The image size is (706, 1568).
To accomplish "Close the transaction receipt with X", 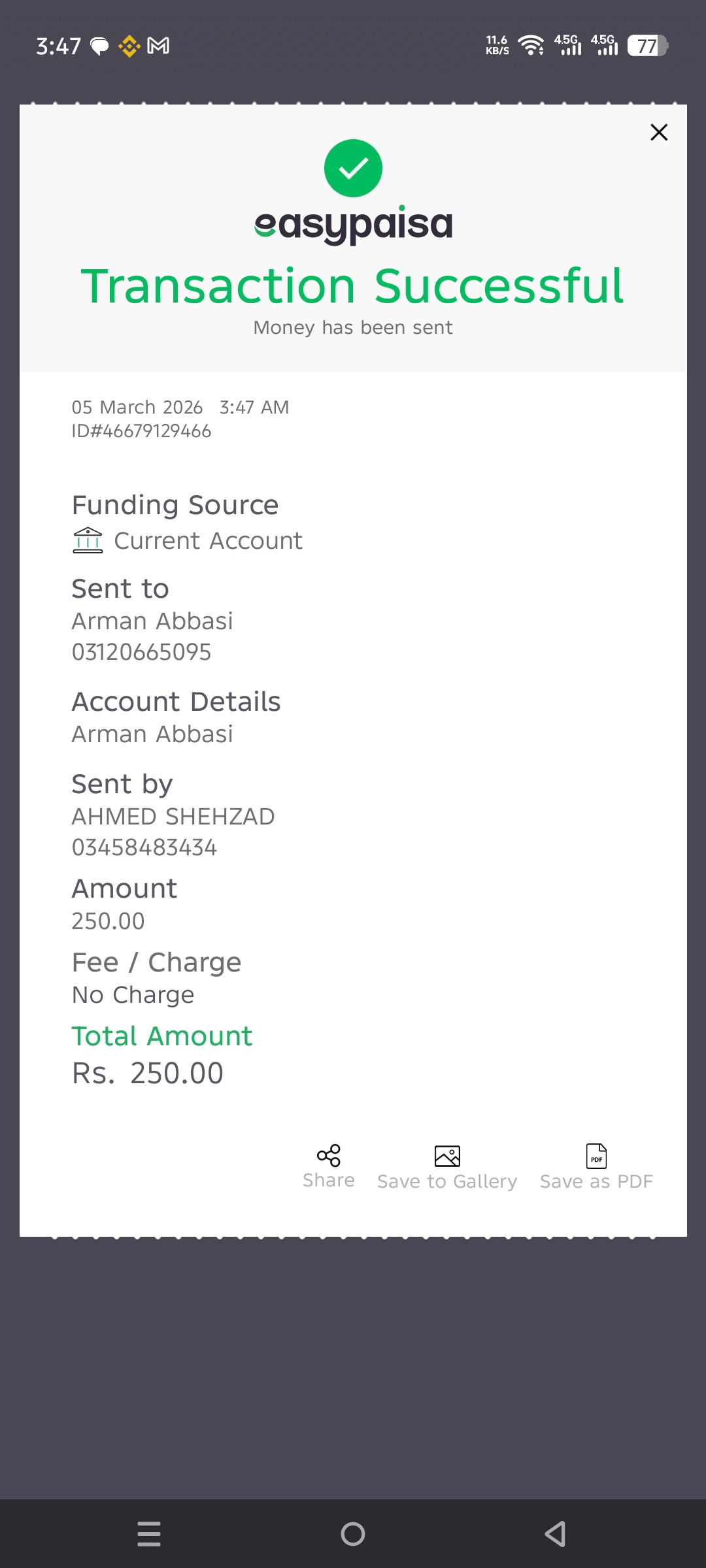I will [659, 133].
